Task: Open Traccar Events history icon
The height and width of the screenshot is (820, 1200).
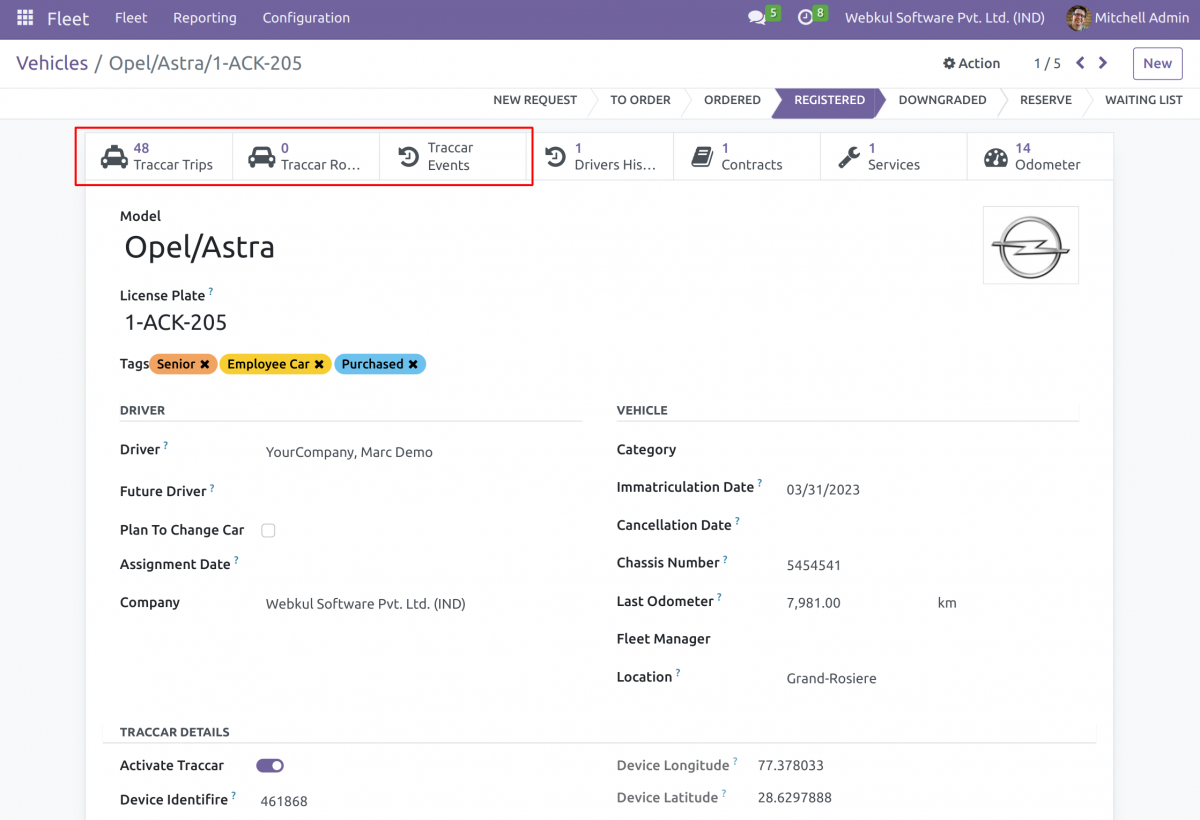Action: click(409, 157)
